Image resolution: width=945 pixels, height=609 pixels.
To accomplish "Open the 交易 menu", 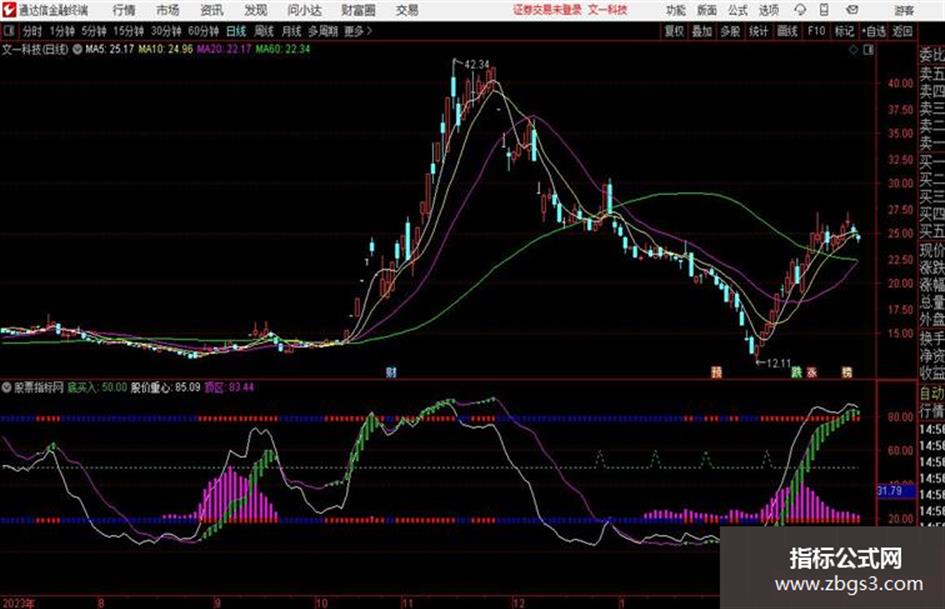I will [x=407, y=10].
